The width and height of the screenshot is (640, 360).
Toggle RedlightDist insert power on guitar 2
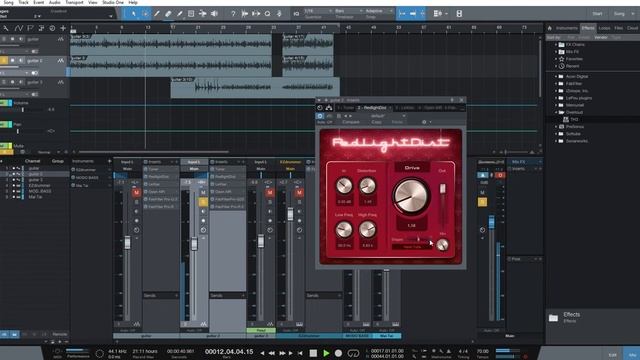pyautogui.click(x=212, y=177)
